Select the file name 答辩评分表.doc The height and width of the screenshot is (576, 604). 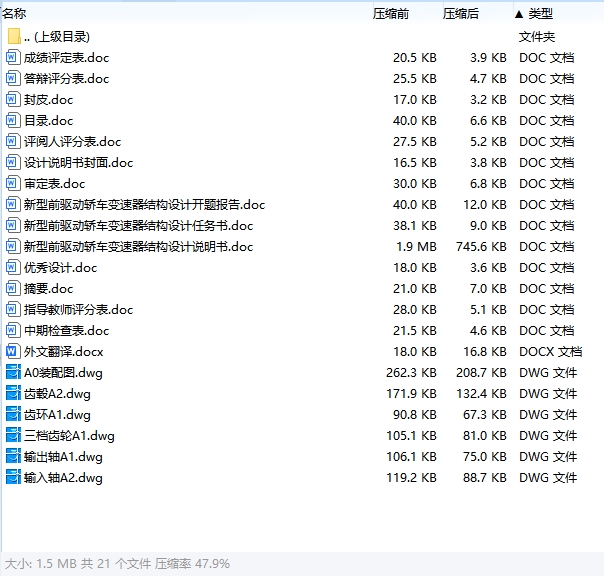point(66,79)
